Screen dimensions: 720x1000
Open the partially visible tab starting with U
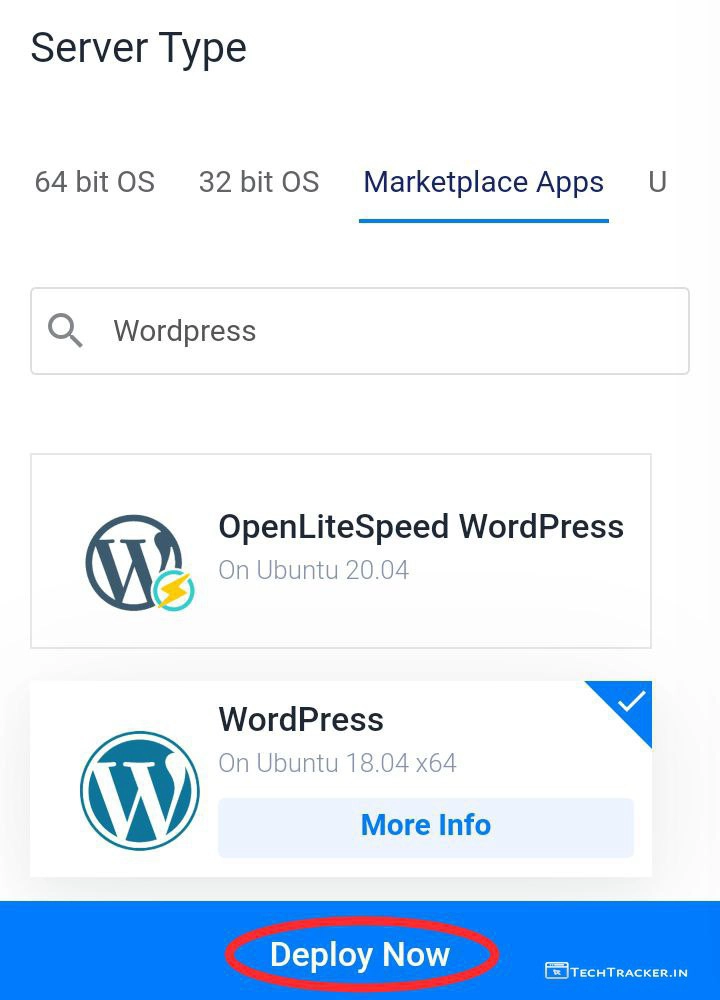tap(657, 182)
